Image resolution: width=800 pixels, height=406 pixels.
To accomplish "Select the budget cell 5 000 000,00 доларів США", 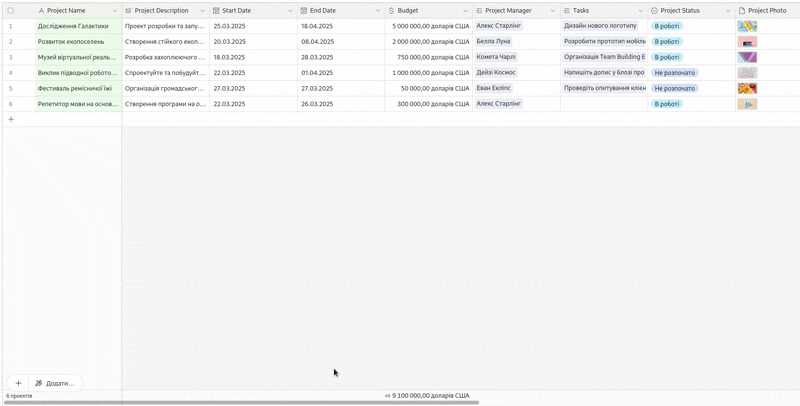I will 429,26.
